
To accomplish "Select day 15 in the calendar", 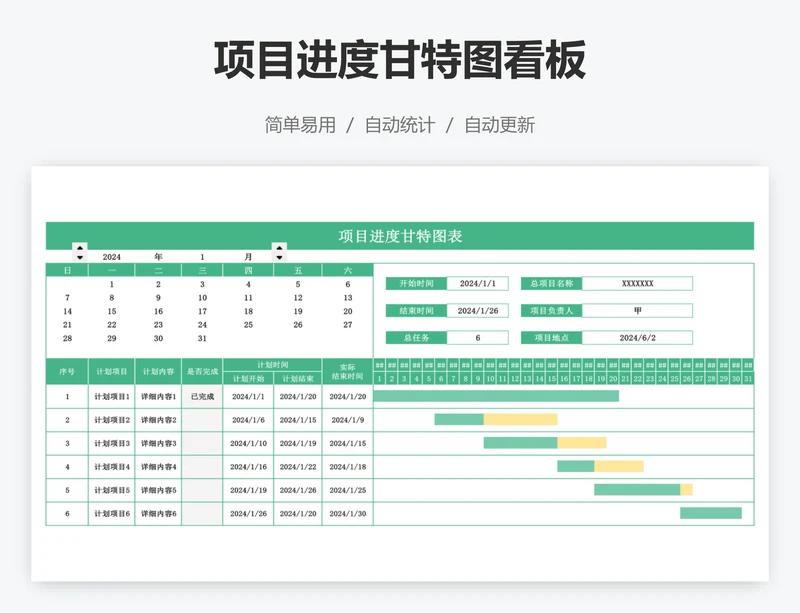I will tap(111, 311).
